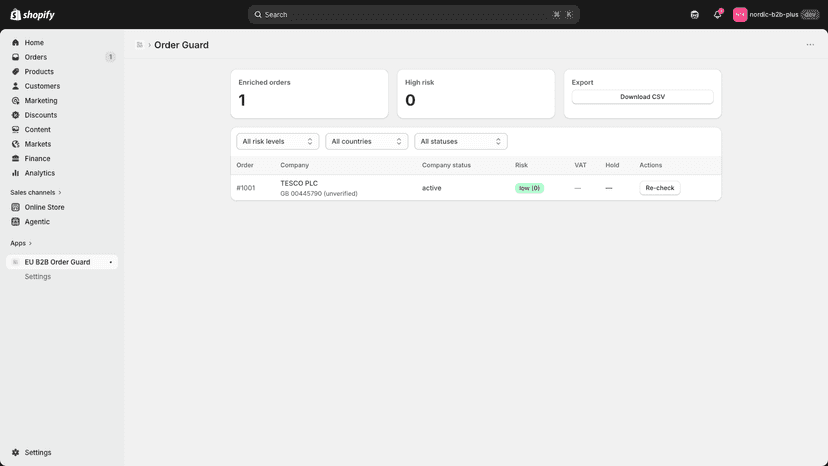Click the search magnifier icon

coord(258,15)
